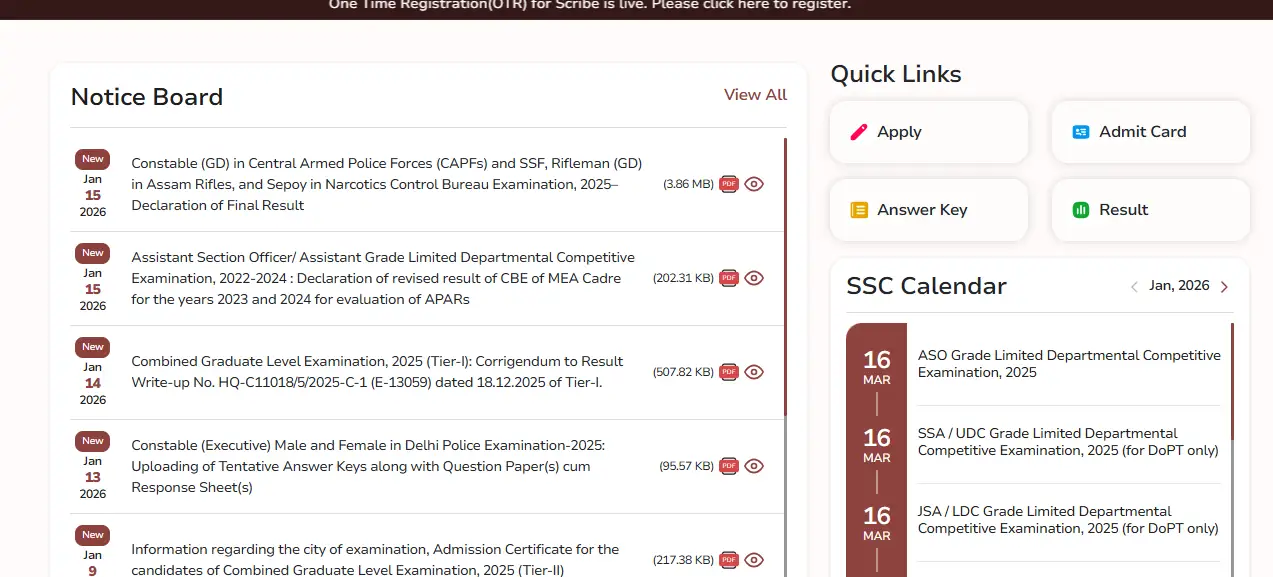Viewport: 1273px width, 577px height.
Task: Preview the ASO MEA Cadre revised result notice
Action: click(x=754, y=278)
